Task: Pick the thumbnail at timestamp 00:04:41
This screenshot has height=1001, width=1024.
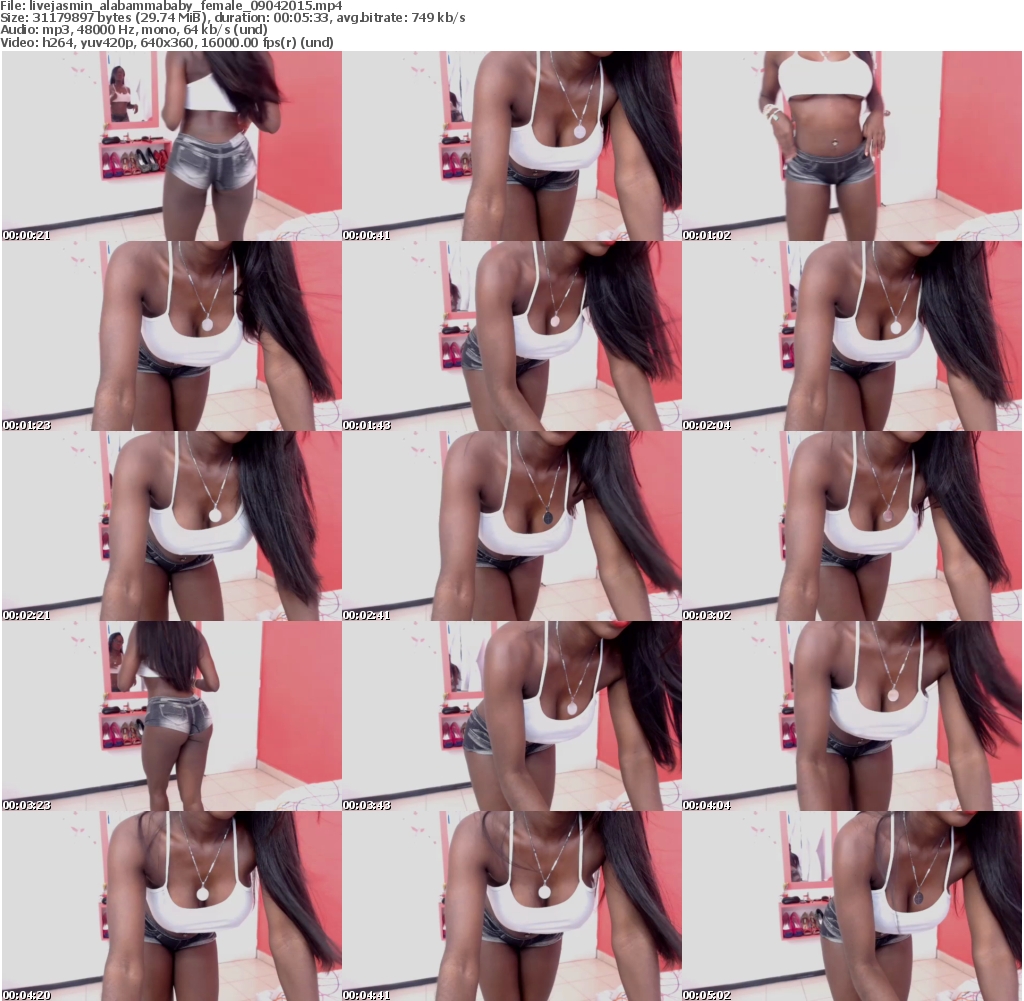Action: 512,906
